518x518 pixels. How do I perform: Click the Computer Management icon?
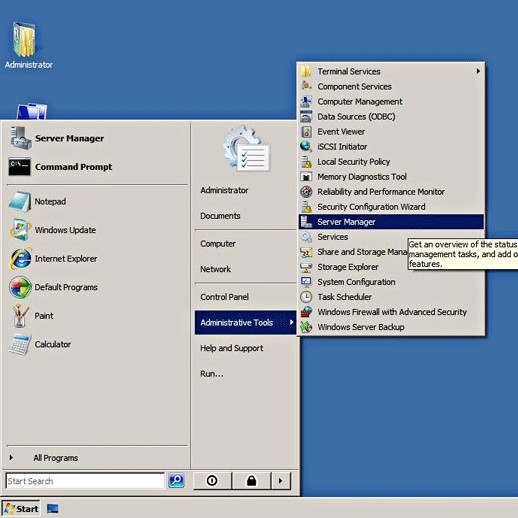[306, 101]
